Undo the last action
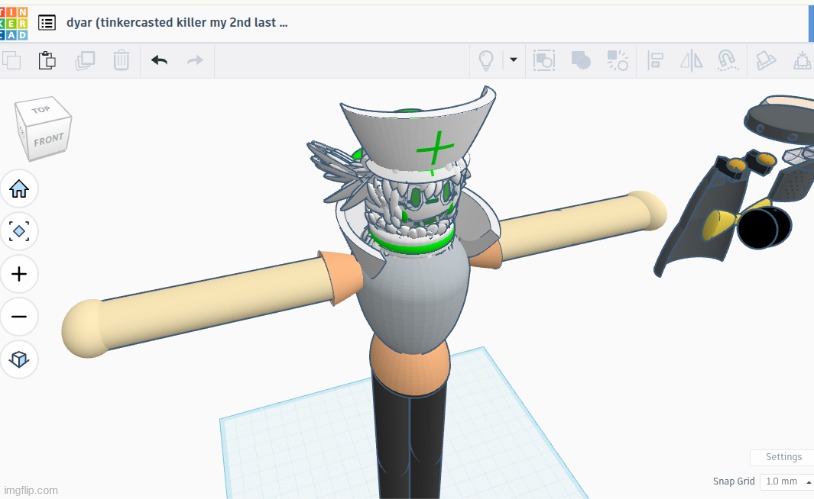Screen dimensions: 814x499 (159, 60)
